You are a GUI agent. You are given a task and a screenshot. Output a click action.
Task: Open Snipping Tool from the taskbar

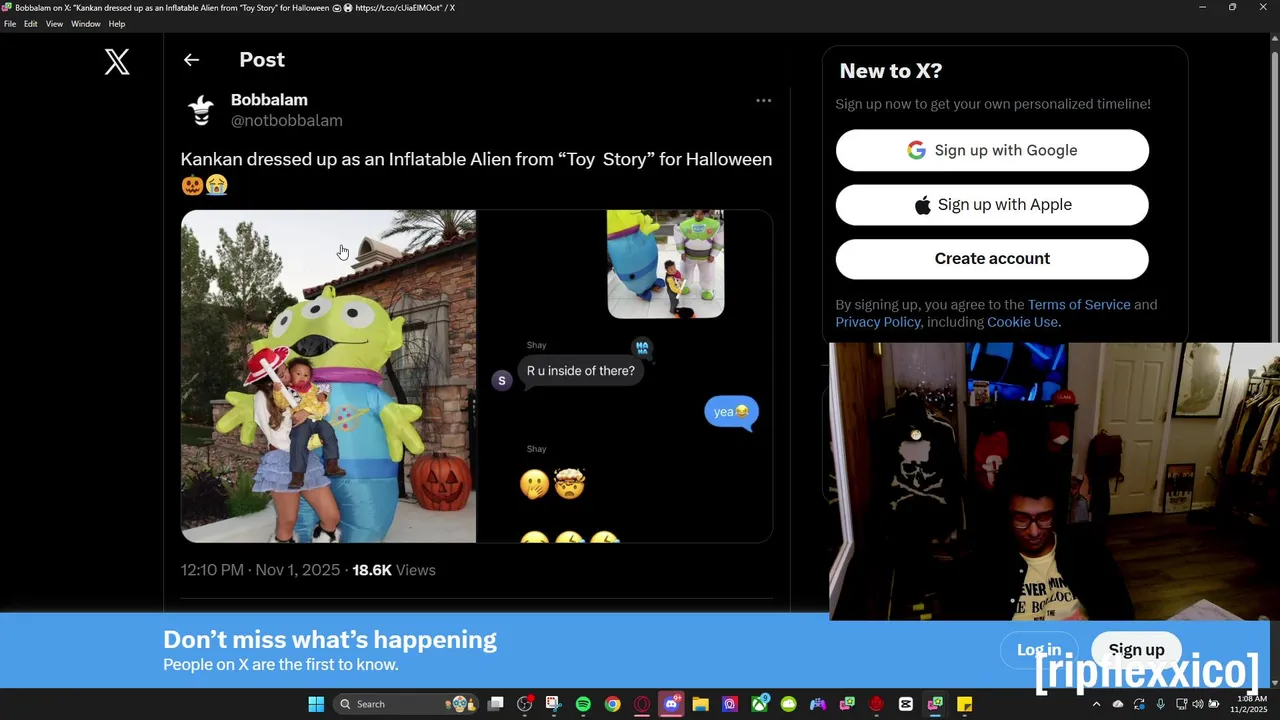coord(553,704)
